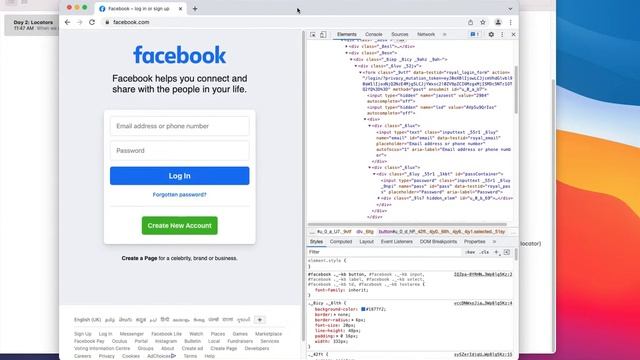Image resolution: width=640 pixels, height=360 pixels.
Task: Open a new browser tab
Action: [x=195, y=9]
